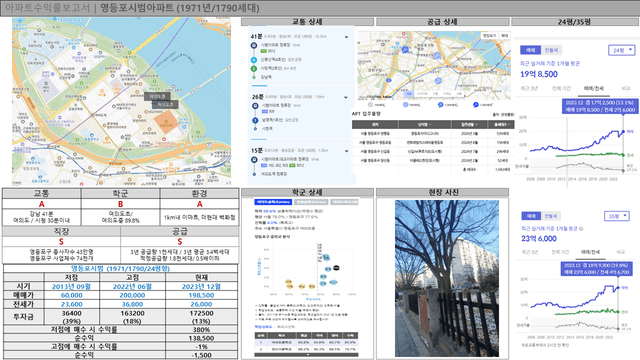Click the 2022년 06월 high-point cell
Screen dimensions: 640x360
coord(132,286)
